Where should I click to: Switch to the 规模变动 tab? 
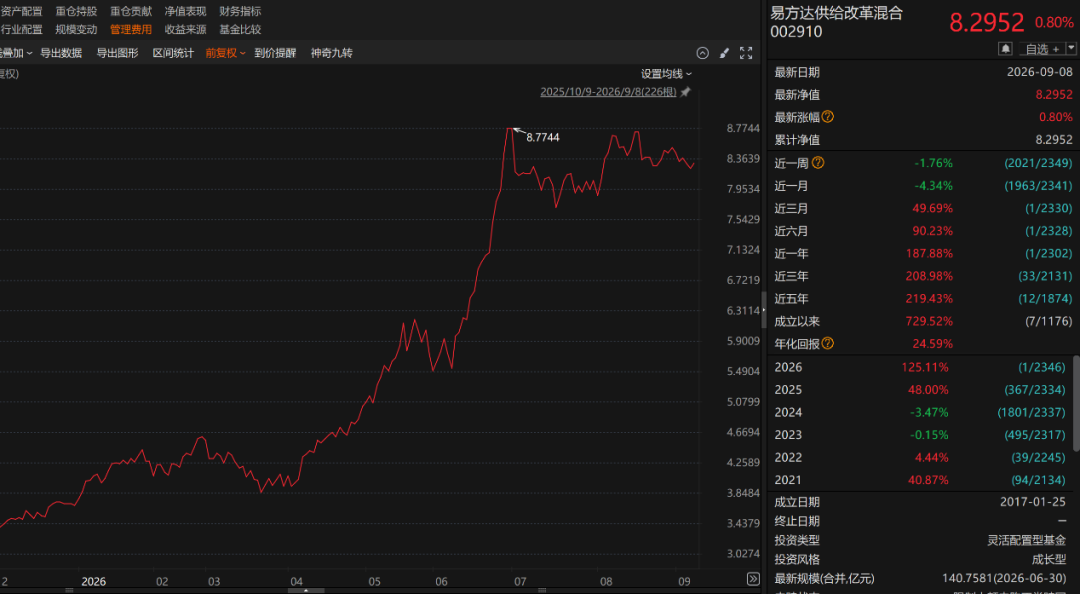[x=76, y=29]
